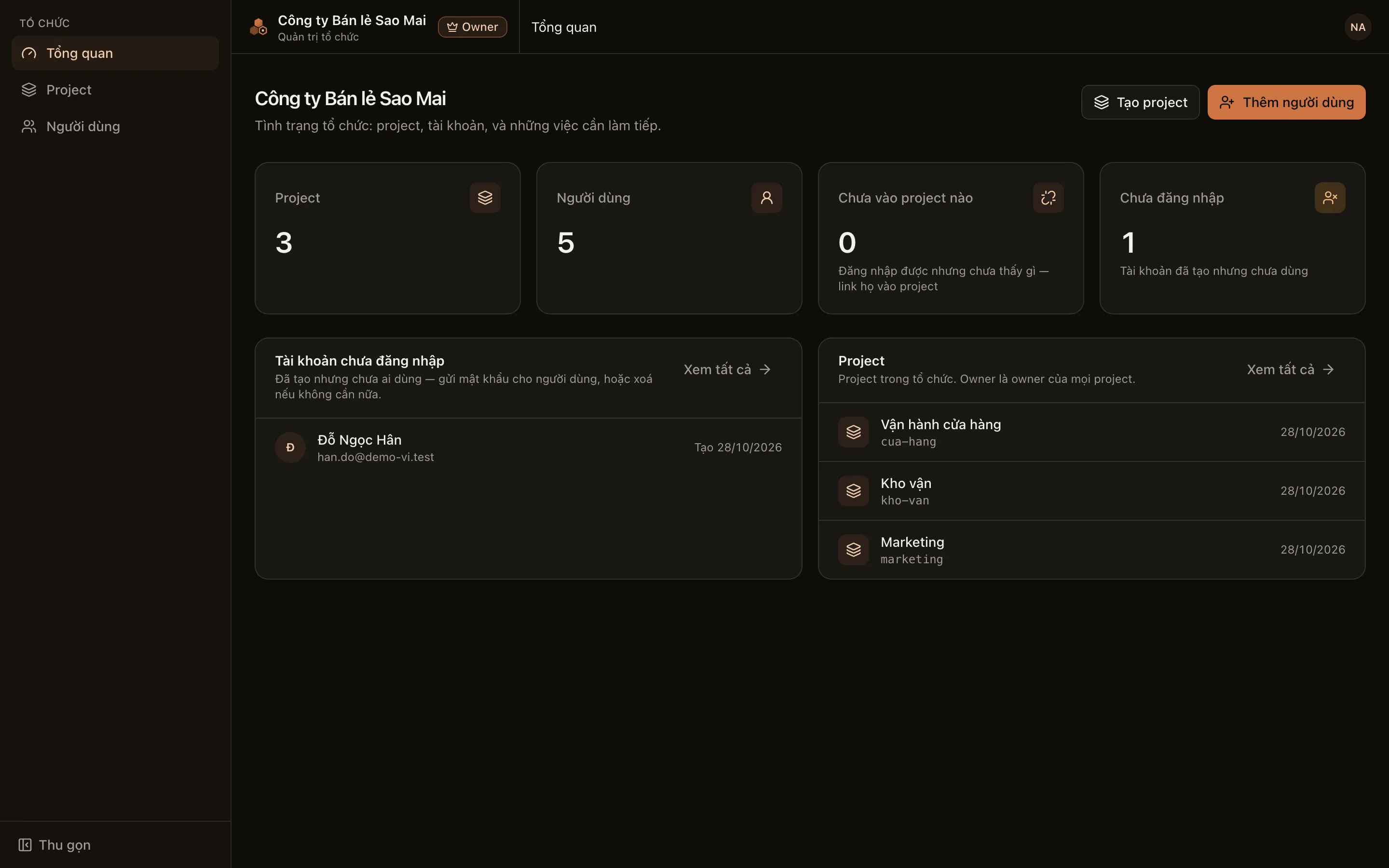
Task: Select the Đỗ Ngọc Hân name
Action: pyautogui.click(x=359, y=440)
